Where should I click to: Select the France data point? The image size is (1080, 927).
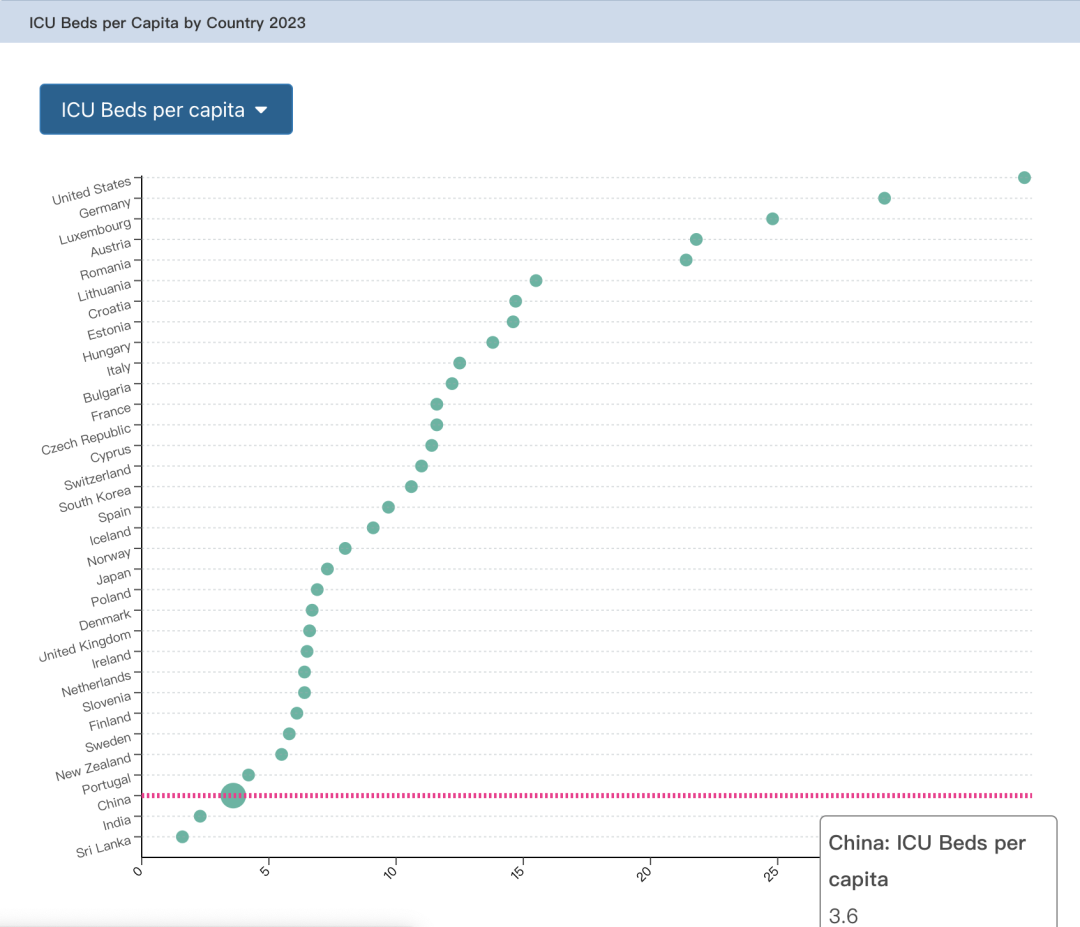(x=437, y=404)
